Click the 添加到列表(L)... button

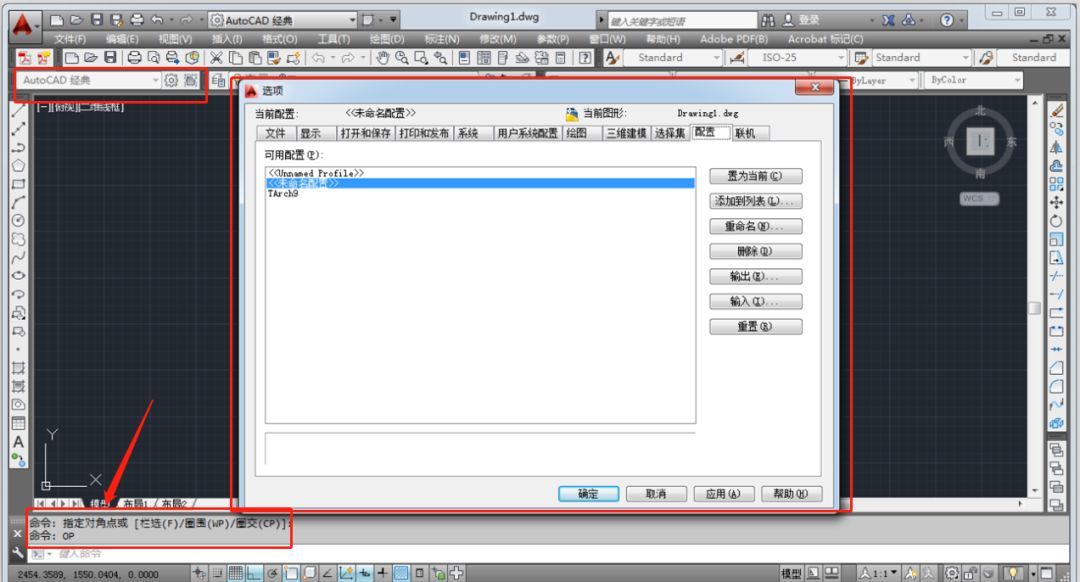[x=756, y=201]
